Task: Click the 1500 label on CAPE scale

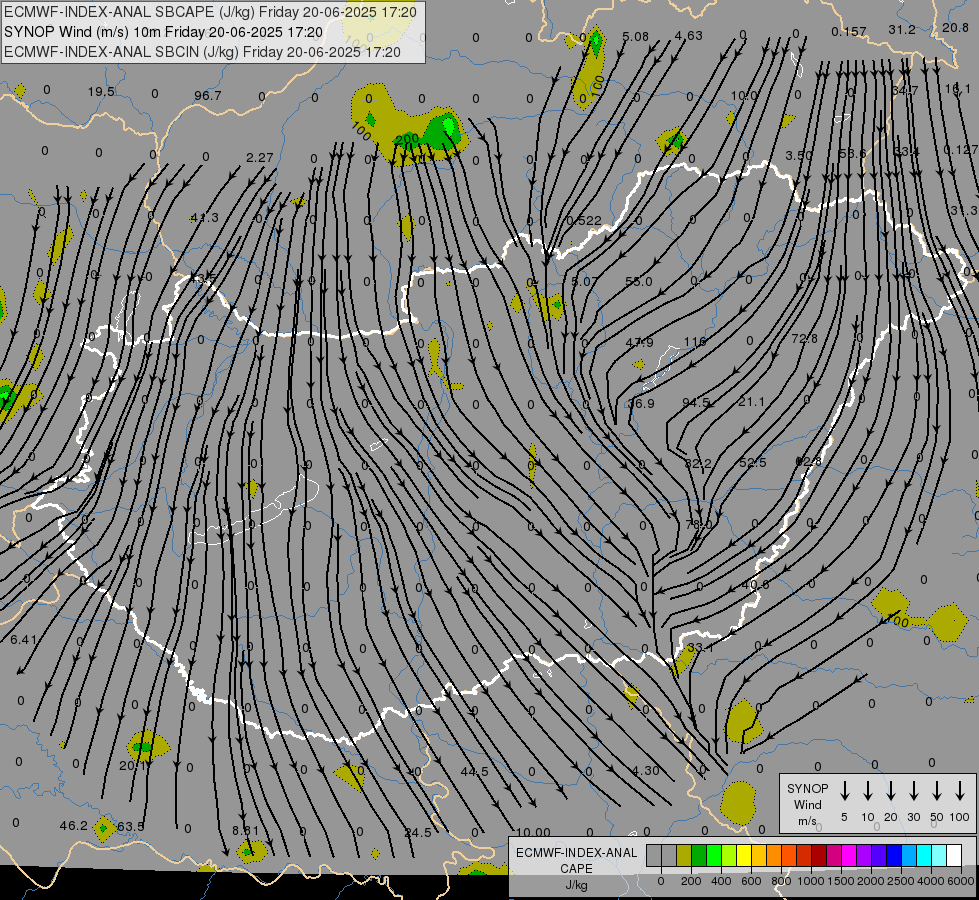Action: click(x=840, y=881)
